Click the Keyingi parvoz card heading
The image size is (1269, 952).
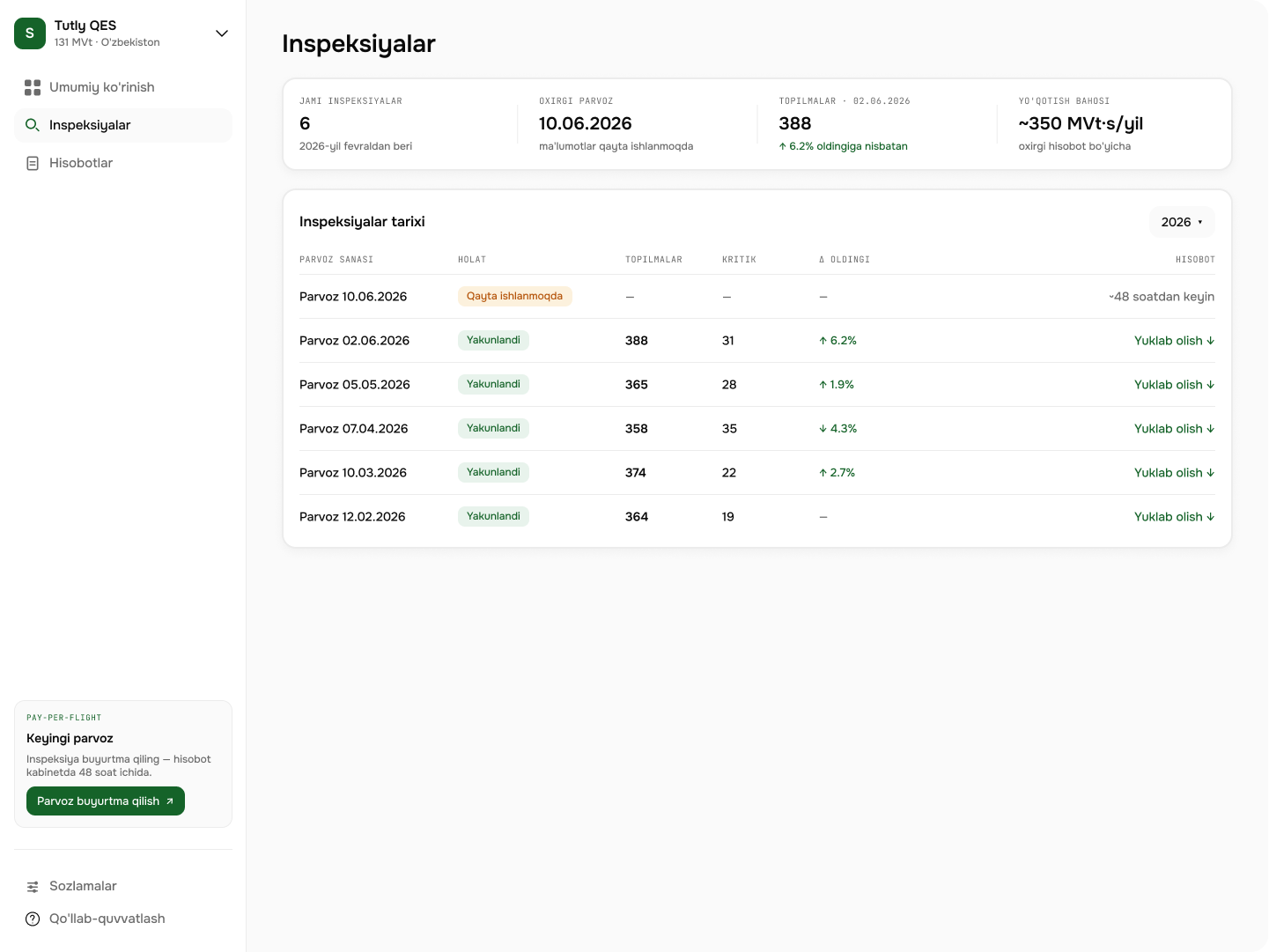point(70,738)
